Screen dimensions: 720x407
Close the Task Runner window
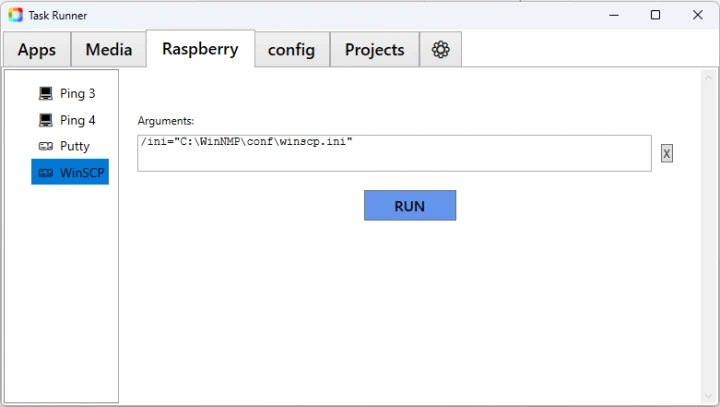coord(698,15)
